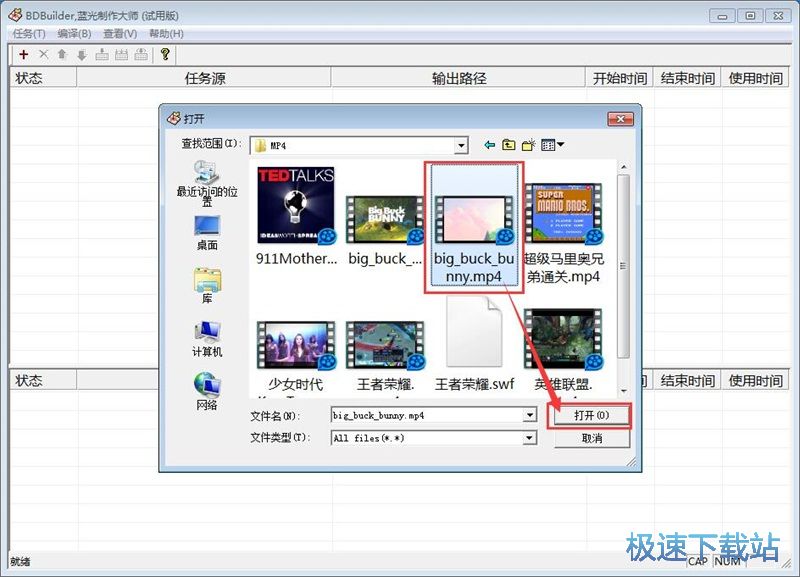Click the yellow question mark help icon
Screen dimensions: 800x577
[165, 54]
